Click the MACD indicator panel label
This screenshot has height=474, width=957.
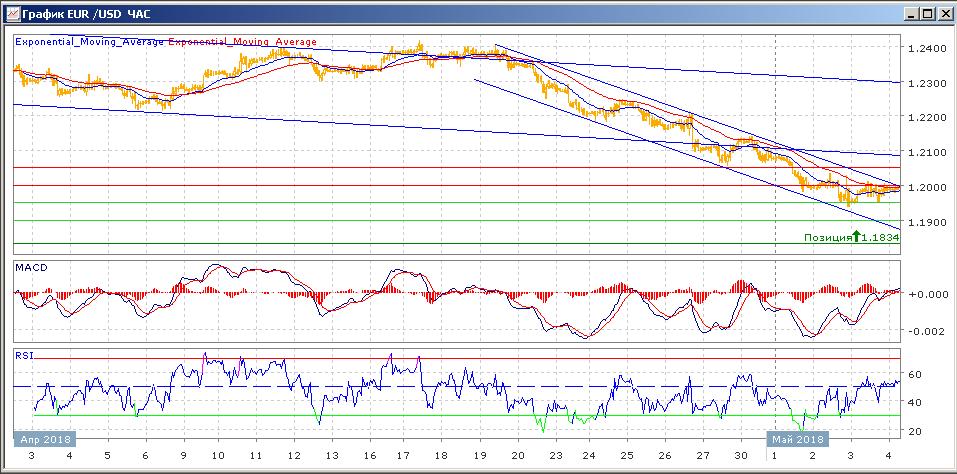point(29,268)
